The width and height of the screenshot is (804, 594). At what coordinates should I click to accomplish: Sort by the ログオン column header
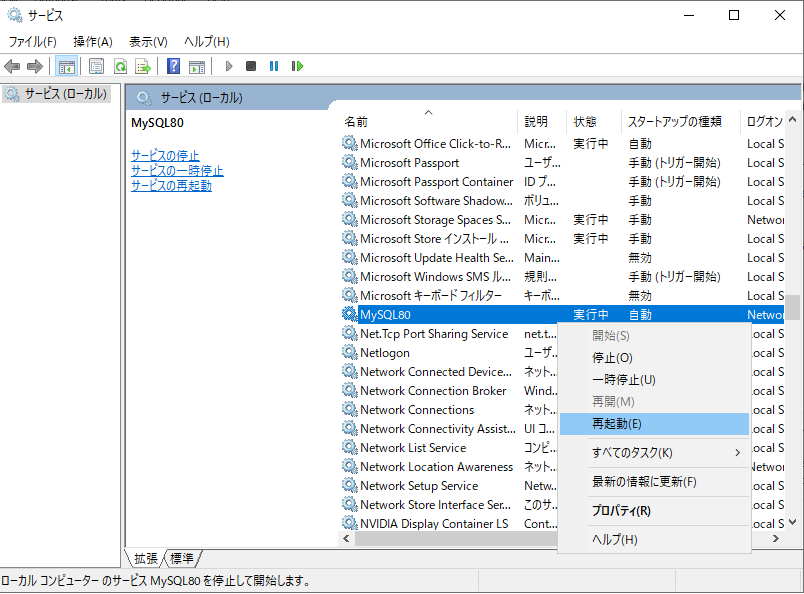point(762,122)
